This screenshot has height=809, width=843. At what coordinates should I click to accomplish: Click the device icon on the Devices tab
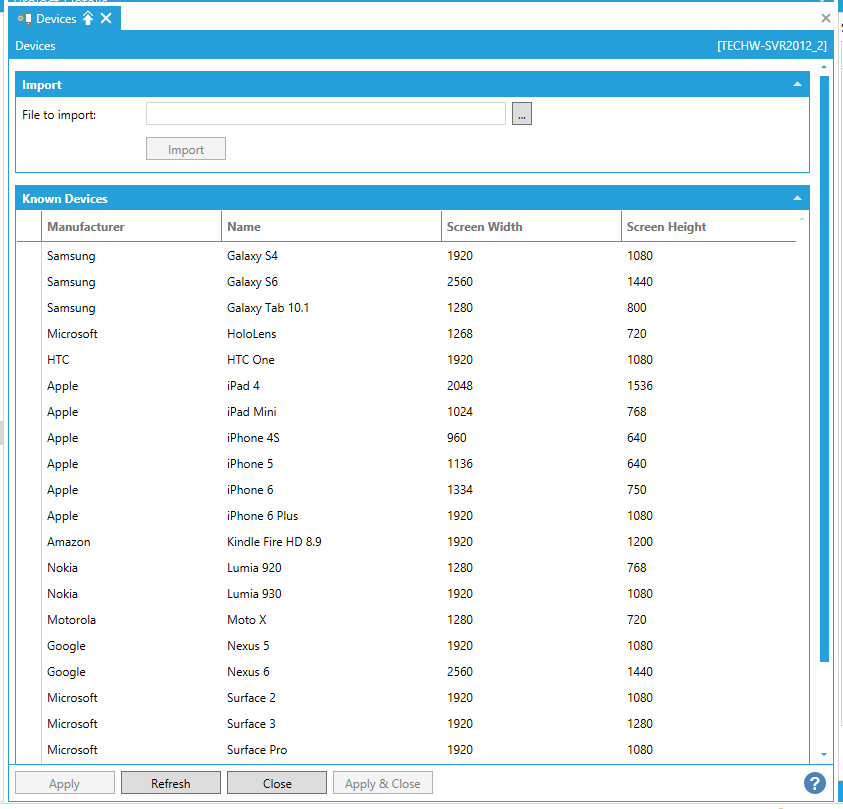point(24,19)
